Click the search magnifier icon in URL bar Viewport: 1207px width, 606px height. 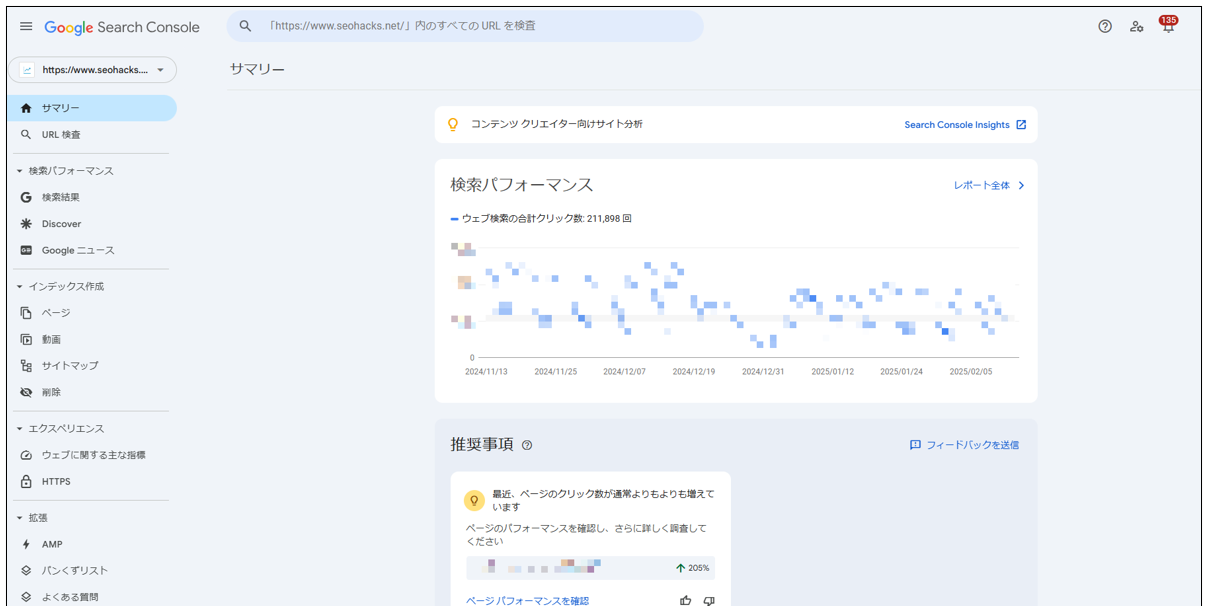coord(245,26)
